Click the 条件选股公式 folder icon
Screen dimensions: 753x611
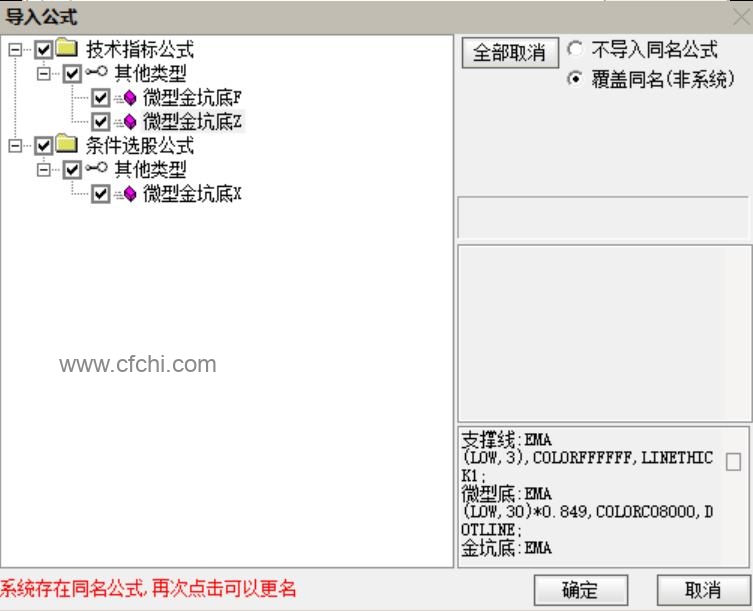click(66, 144)
